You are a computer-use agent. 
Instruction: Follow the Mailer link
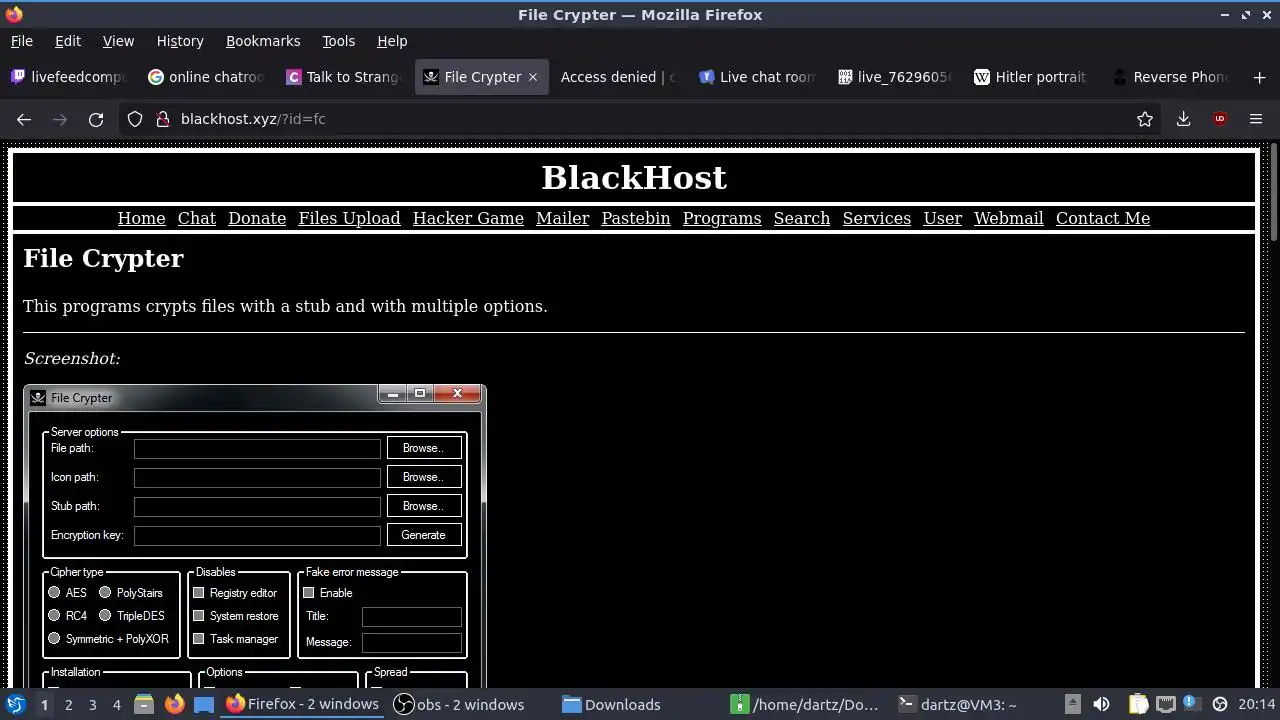tap(562, 218)
